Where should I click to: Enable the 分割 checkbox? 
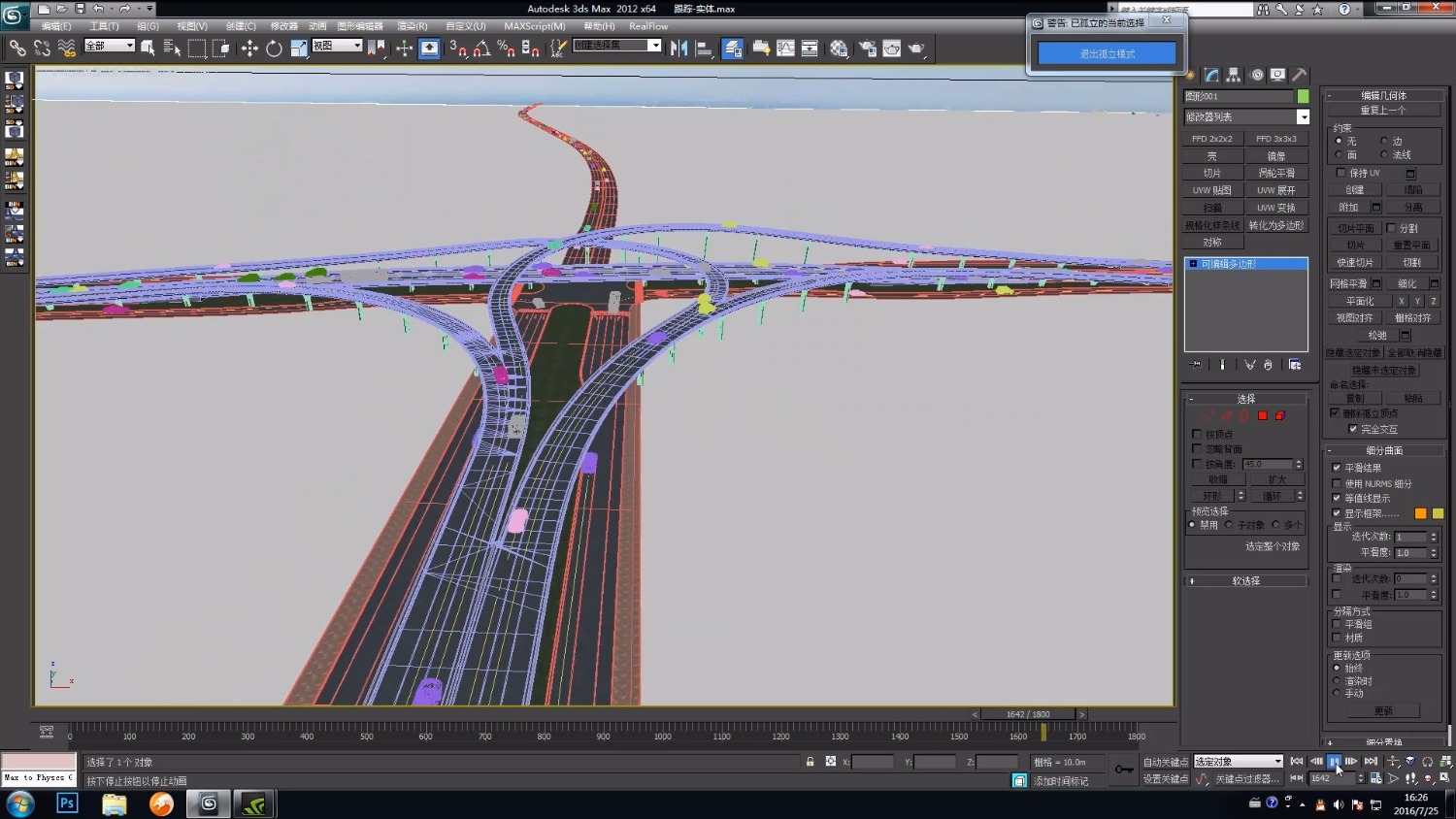pos(1391,228)
